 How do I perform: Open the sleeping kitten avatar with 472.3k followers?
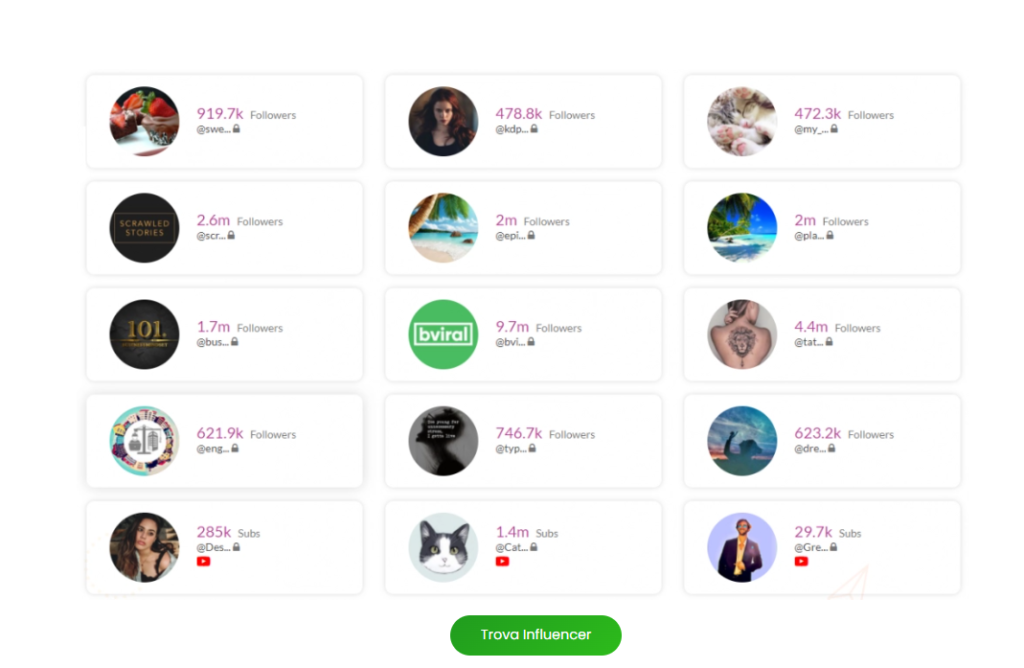coord(742,121)
